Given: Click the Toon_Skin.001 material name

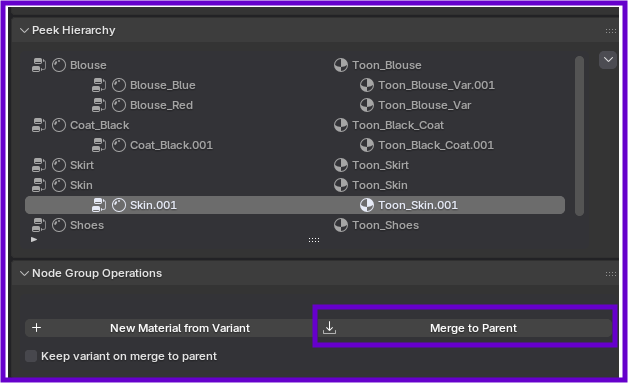Looking at the screenshot, I should coord(418,205).
